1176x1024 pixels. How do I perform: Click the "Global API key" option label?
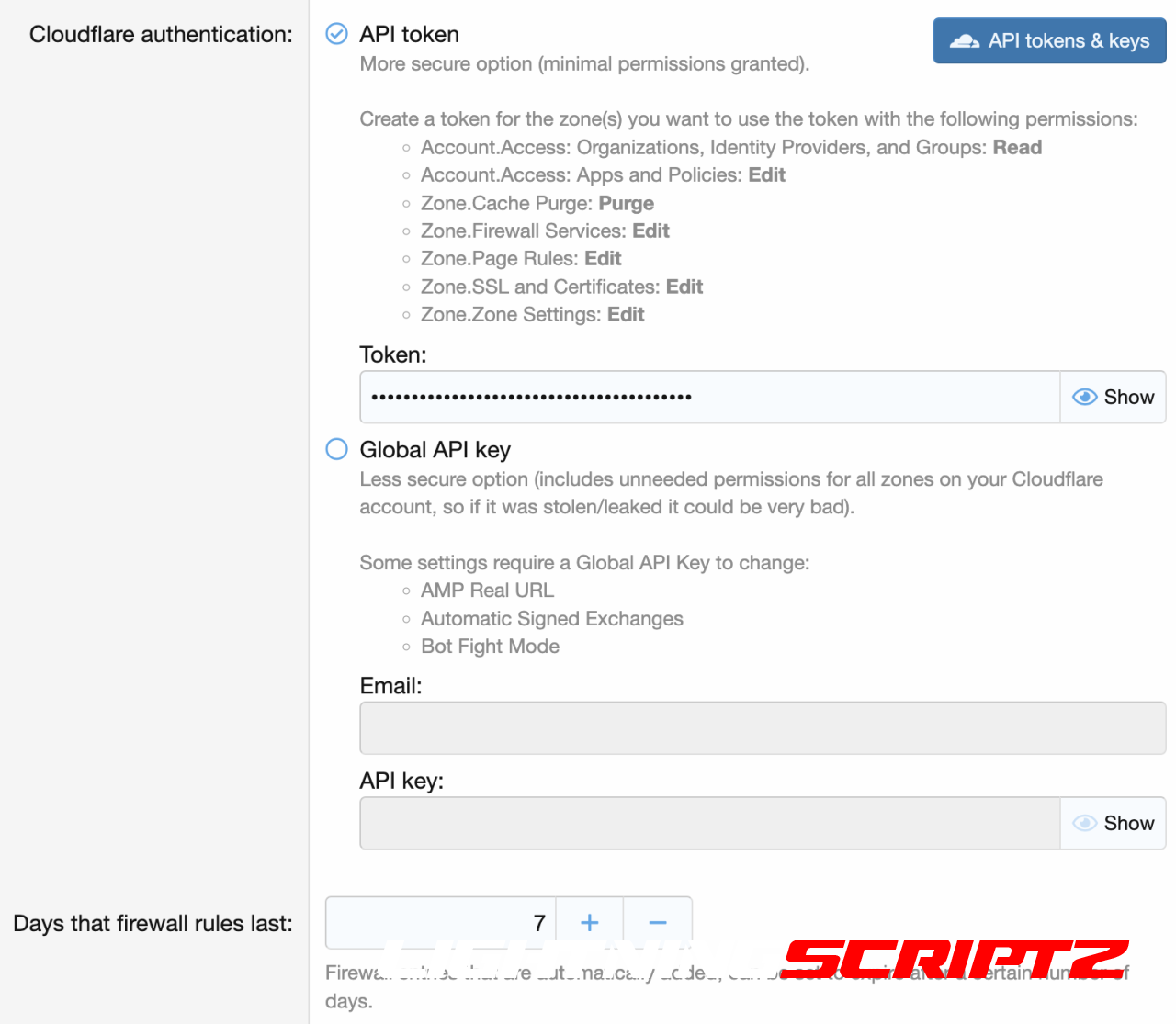click(x=435, y=449)
